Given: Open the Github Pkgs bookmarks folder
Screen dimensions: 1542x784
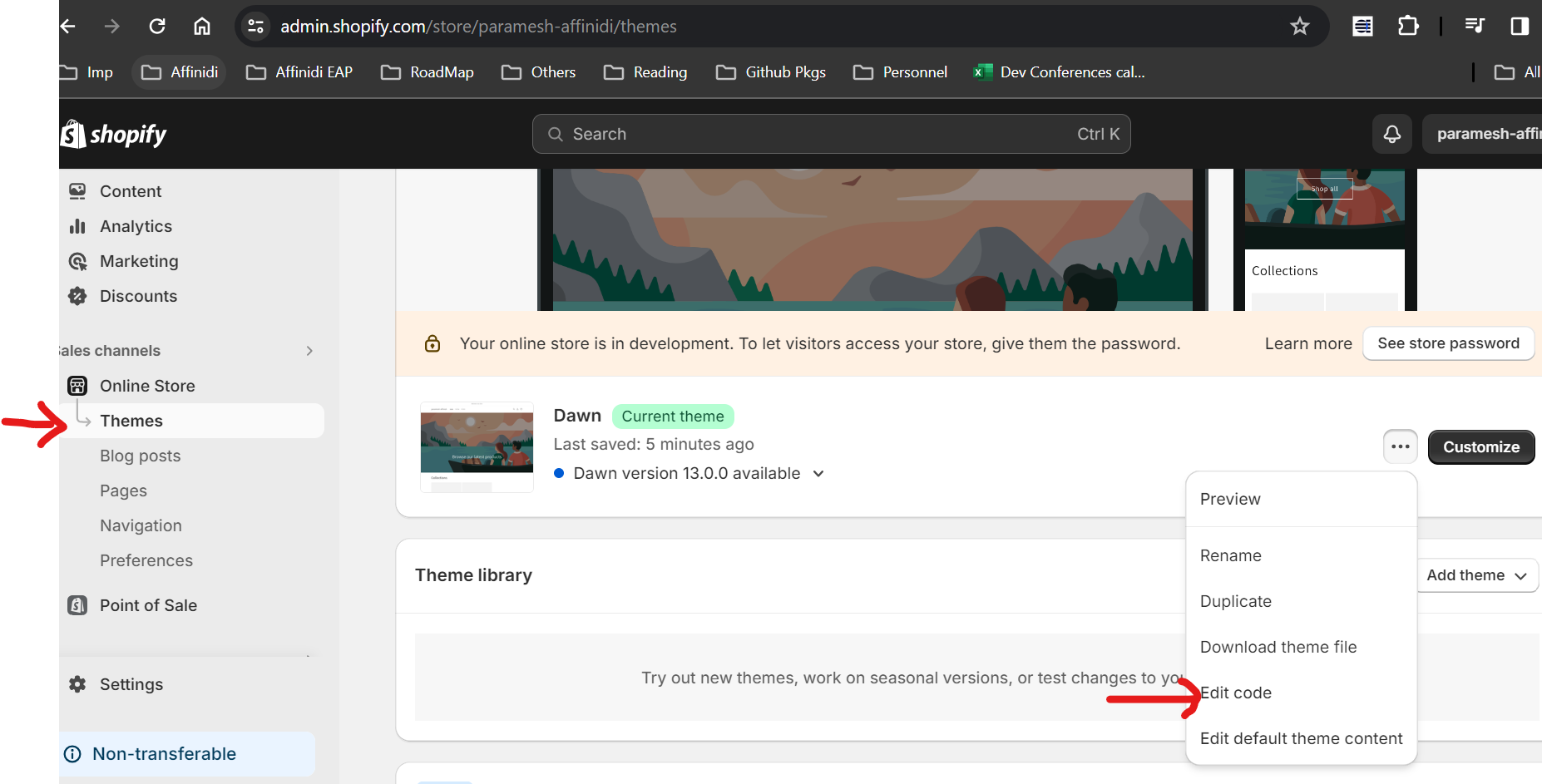Looking at the screenshot, I should 771,72.
